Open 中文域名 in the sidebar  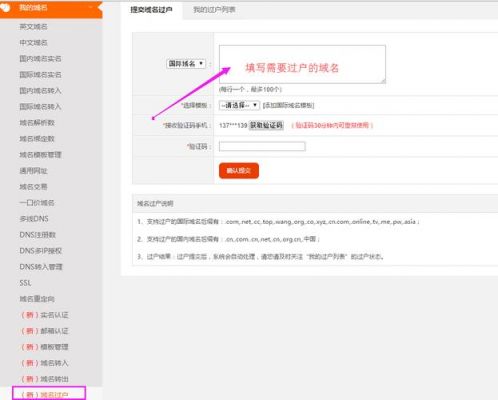[33, 43]
